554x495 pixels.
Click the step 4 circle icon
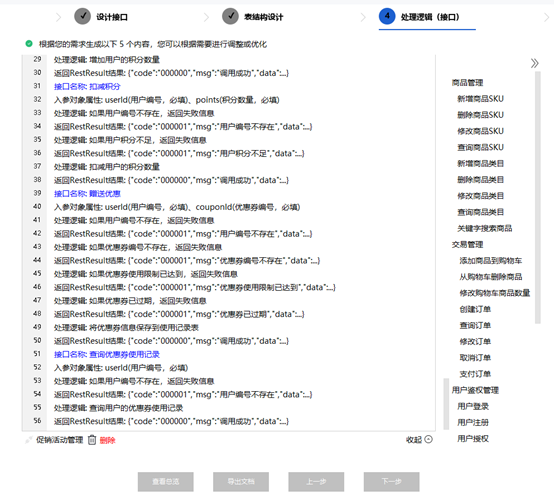click(x=387, y=16)
